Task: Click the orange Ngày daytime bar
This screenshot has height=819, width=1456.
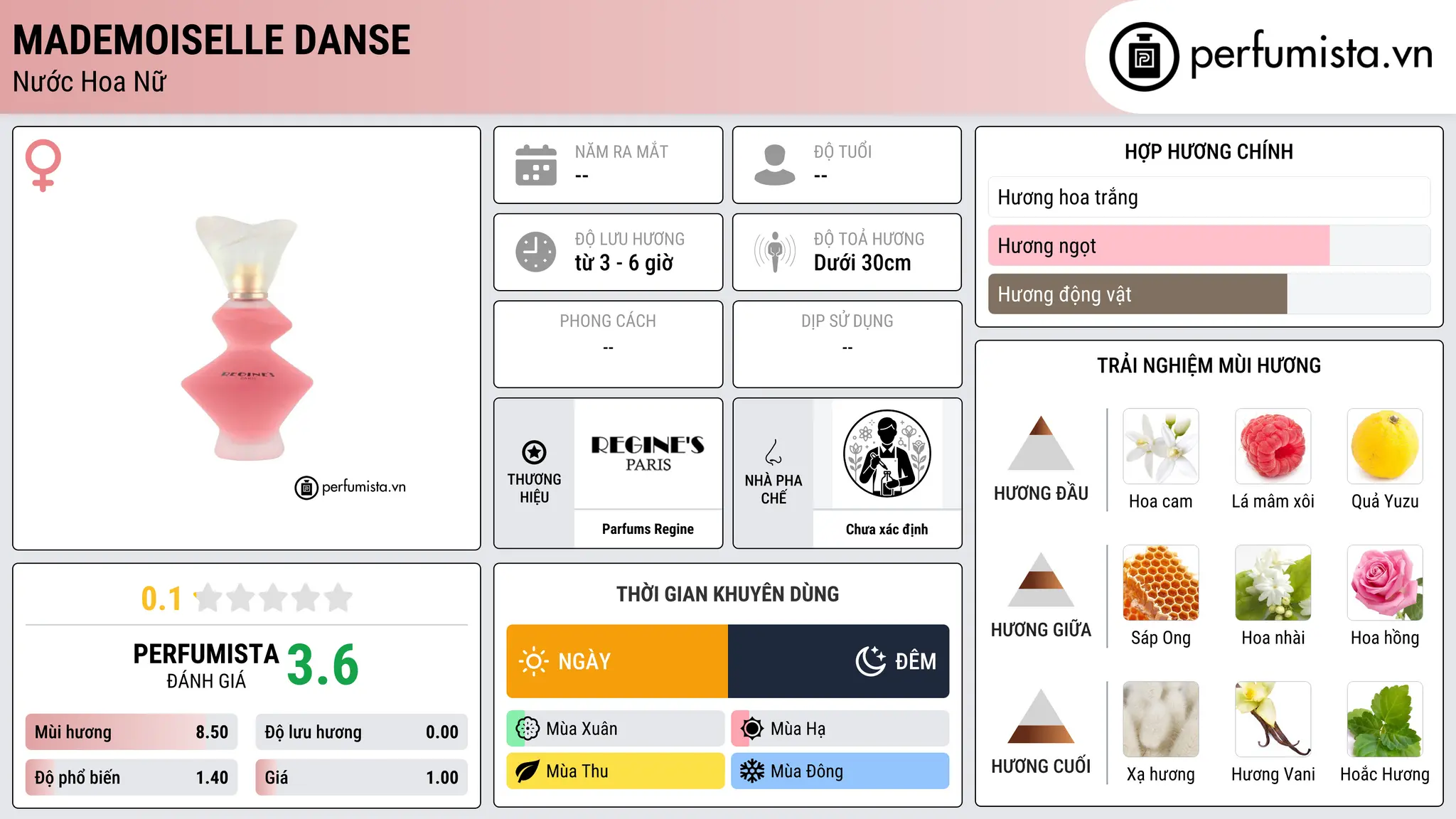Action: coord(617,661)
